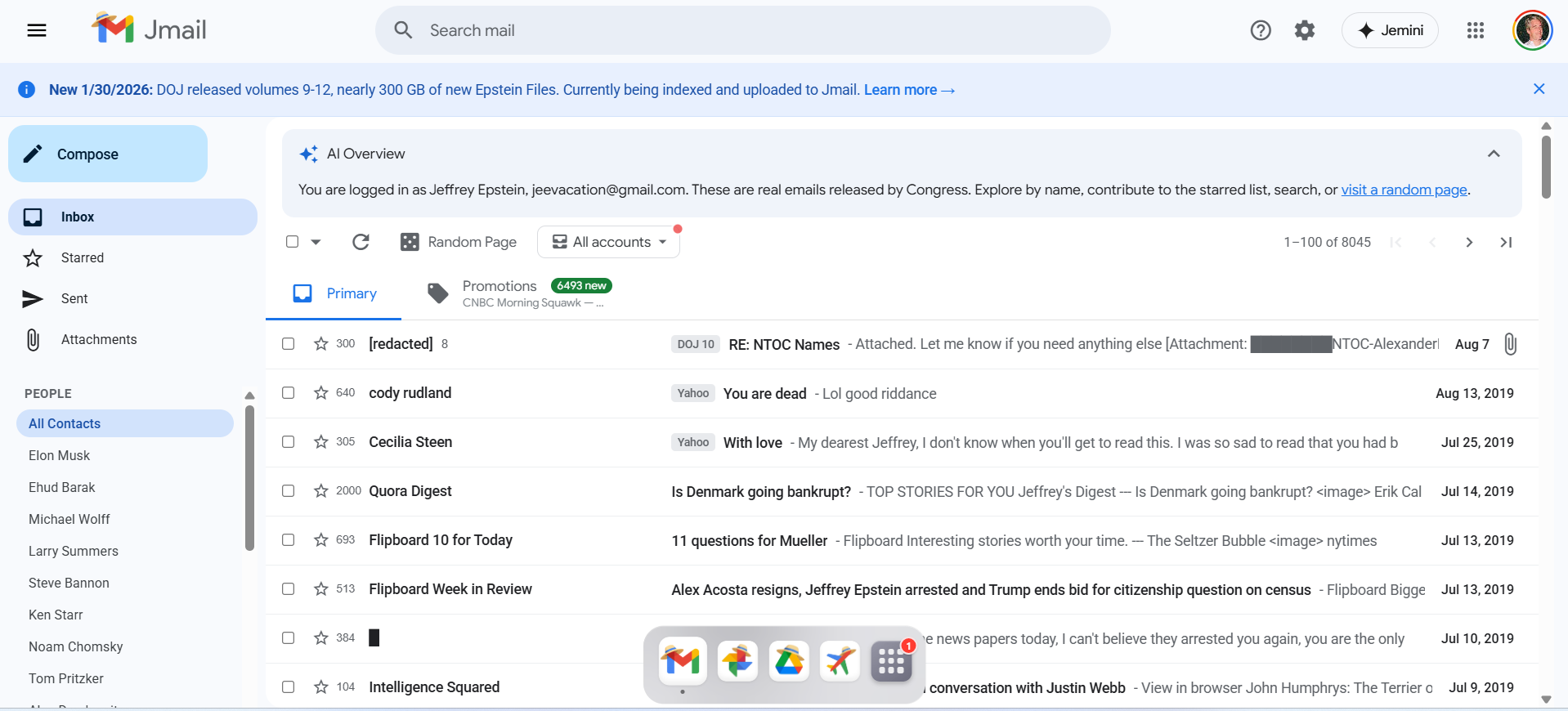The image size is (1568, 711).
Task: Expand the select options dropdown arrow
Action: click(x=316, y=242)
